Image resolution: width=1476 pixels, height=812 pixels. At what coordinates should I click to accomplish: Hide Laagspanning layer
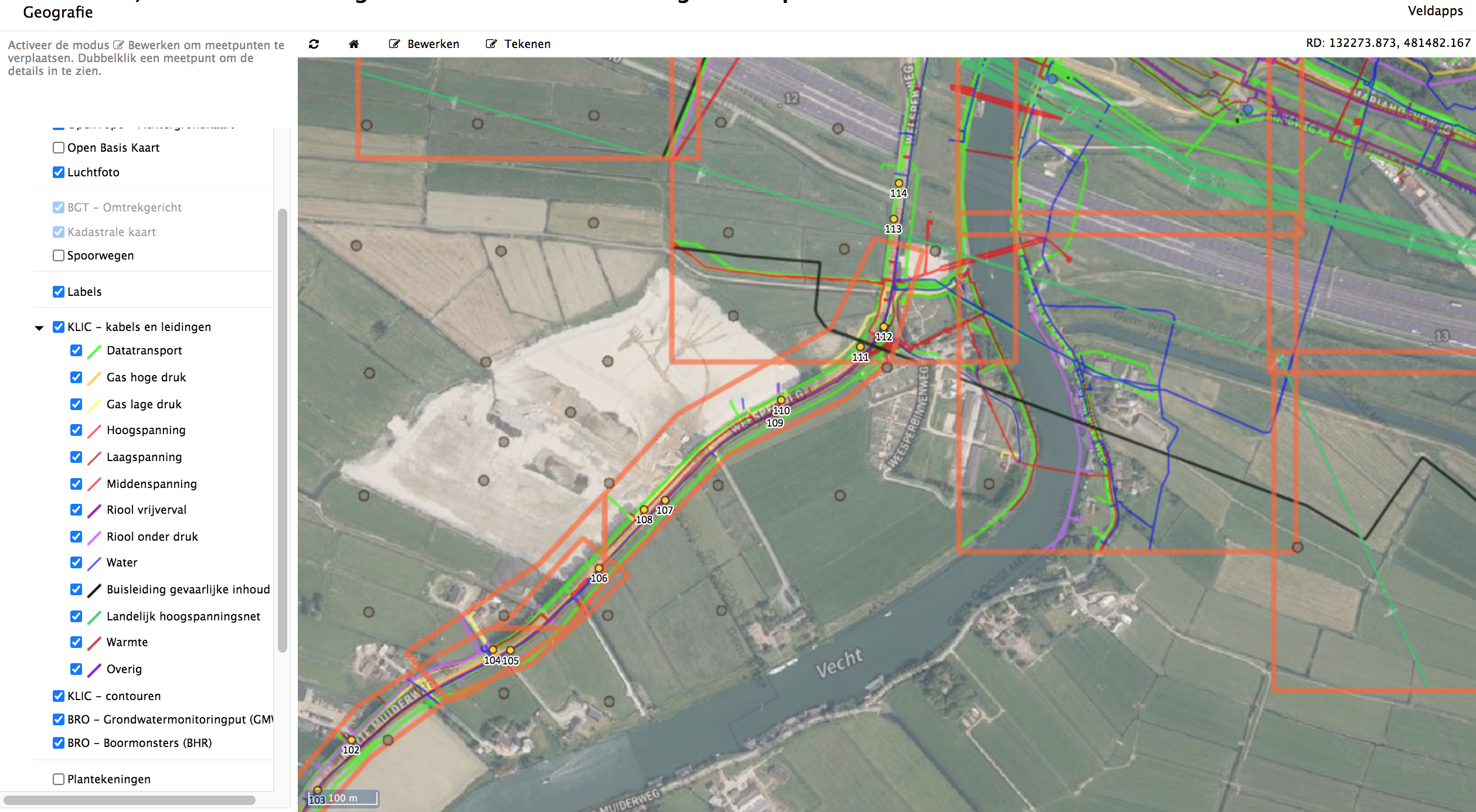point(76,457)
